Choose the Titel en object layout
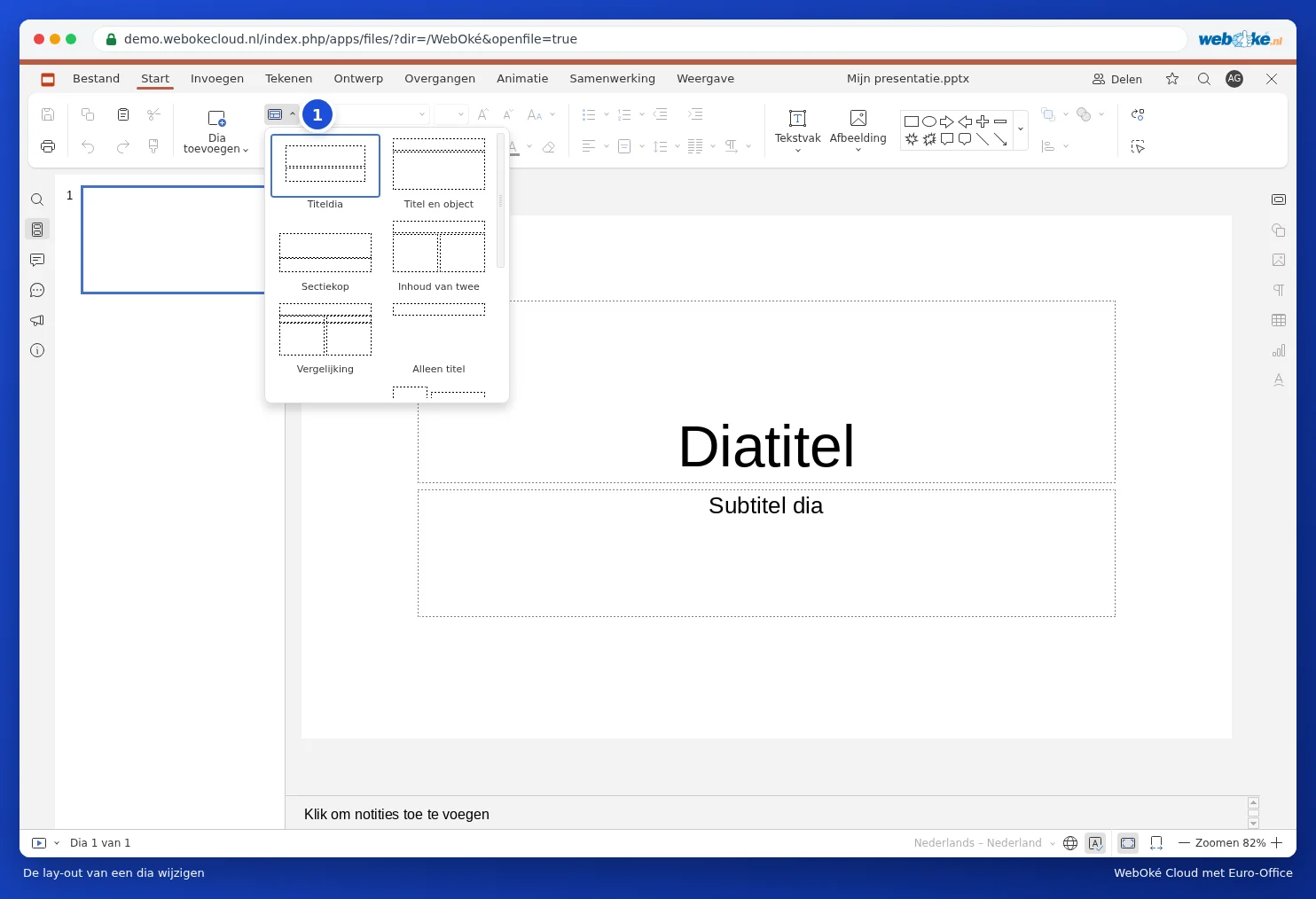1316x899 pixels. pos(439,173)
